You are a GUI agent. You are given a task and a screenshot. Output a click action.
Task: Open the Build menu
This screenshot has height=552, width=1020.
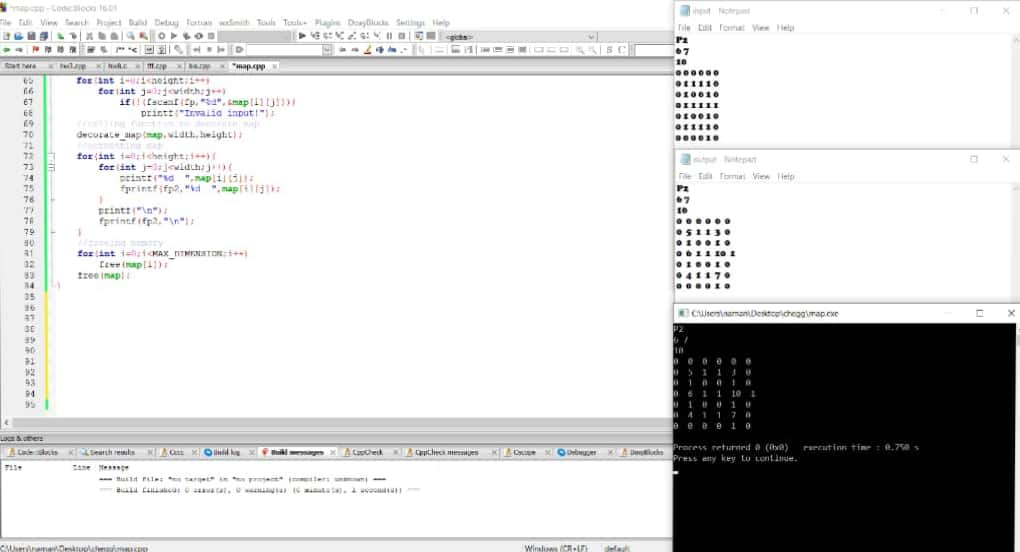137,23
